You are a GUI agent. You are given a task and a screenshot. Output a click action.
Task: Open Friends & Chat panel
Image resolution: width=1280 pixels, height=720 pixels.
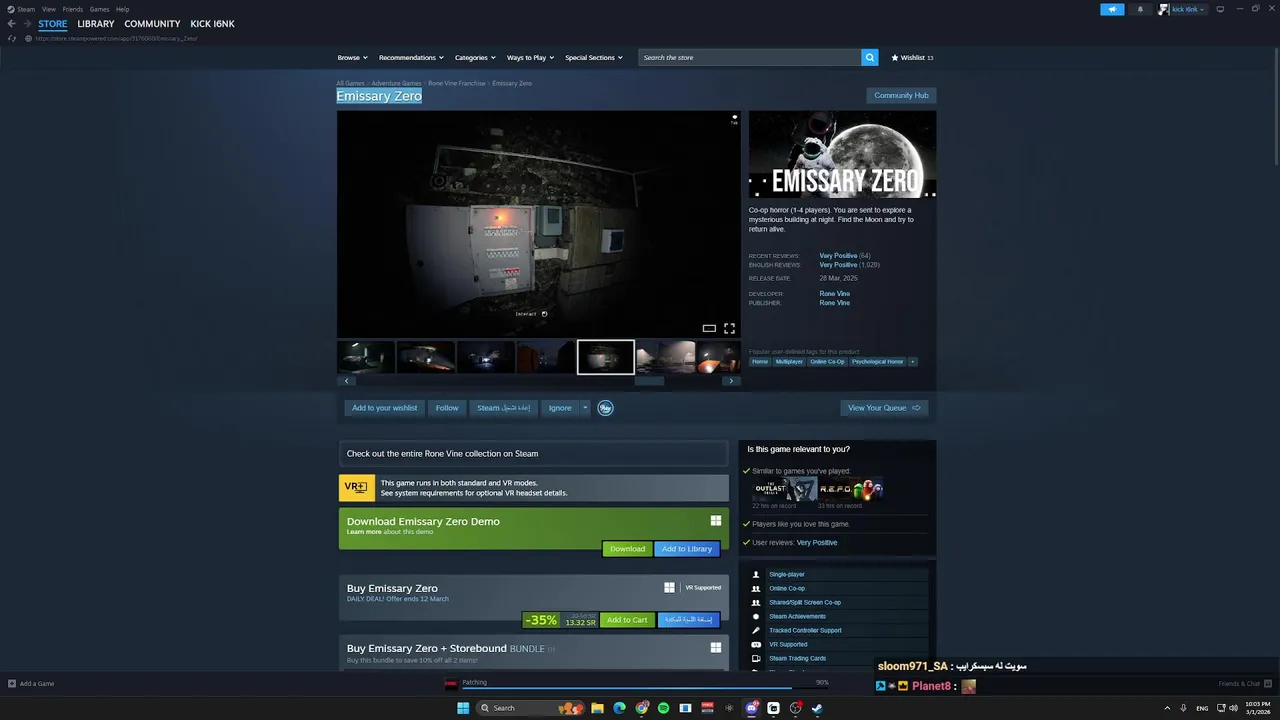pos(1245,684)
